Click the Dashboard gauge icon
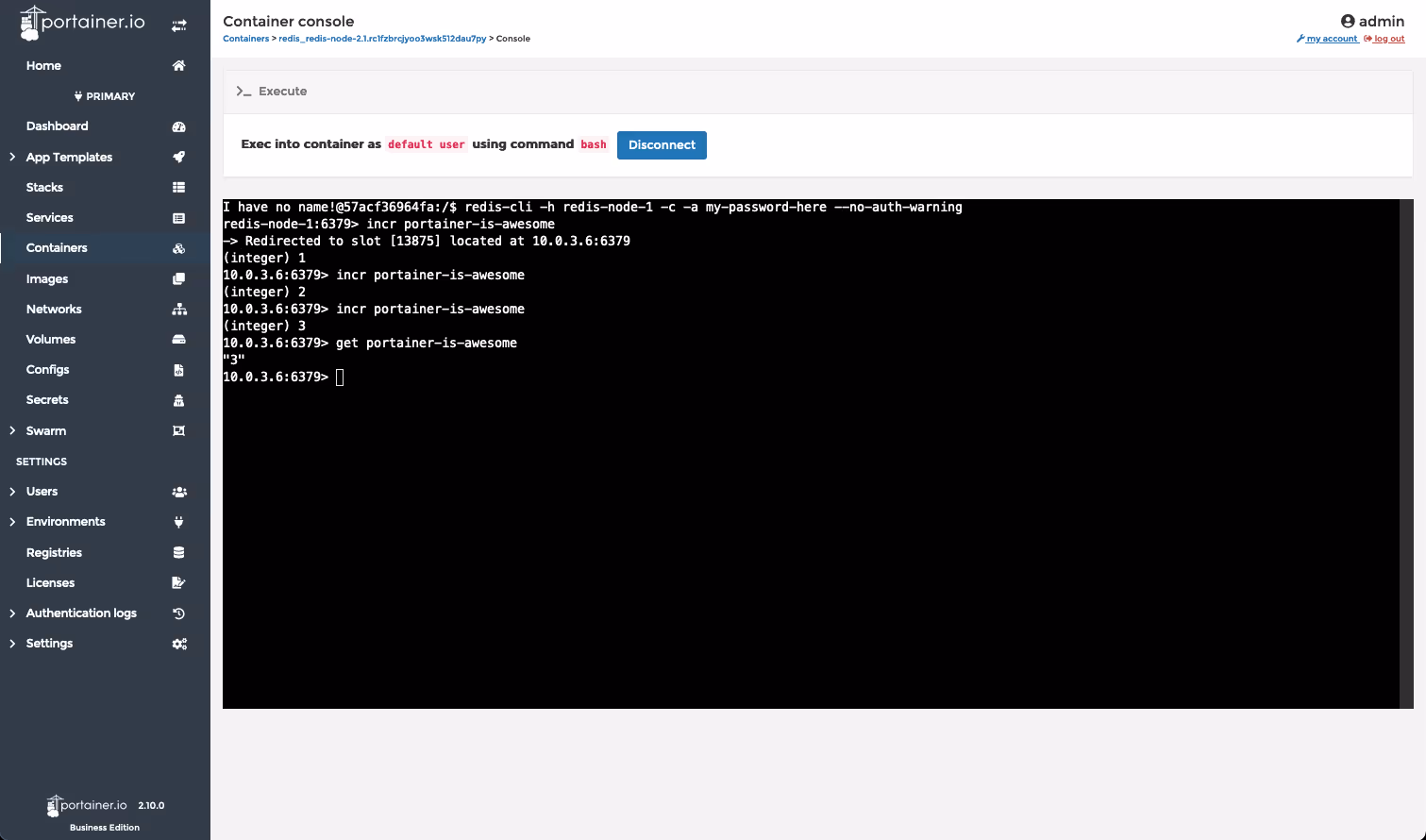Screen dimensions: 1426x840 tap(178, 126)
